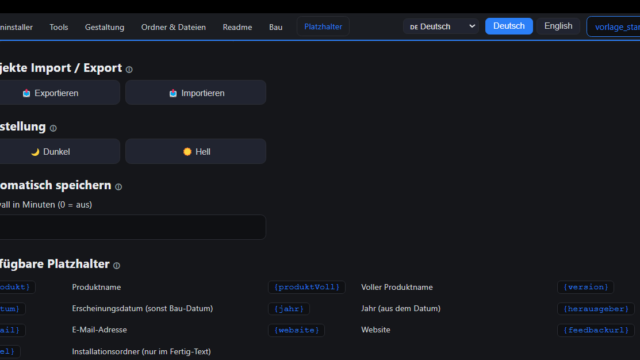Activate the Dunkel dark theme
640x360 pixels.
60,151
